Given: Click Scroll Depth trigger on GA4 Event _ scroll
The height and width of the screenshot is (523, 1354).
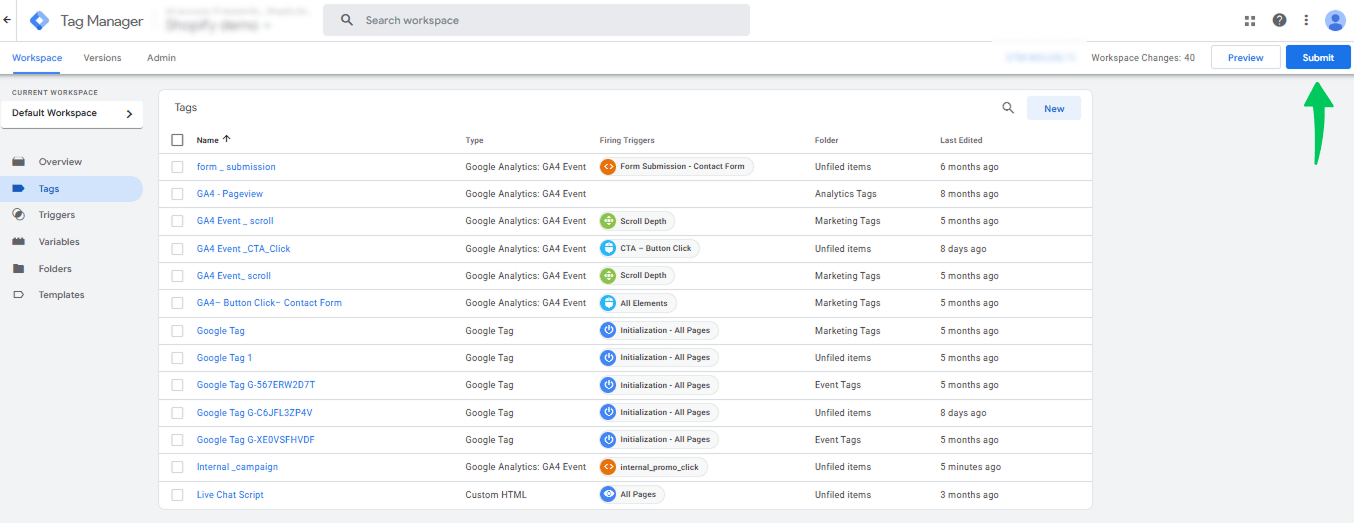Looking at the screenshot, I should click(636, 221).
